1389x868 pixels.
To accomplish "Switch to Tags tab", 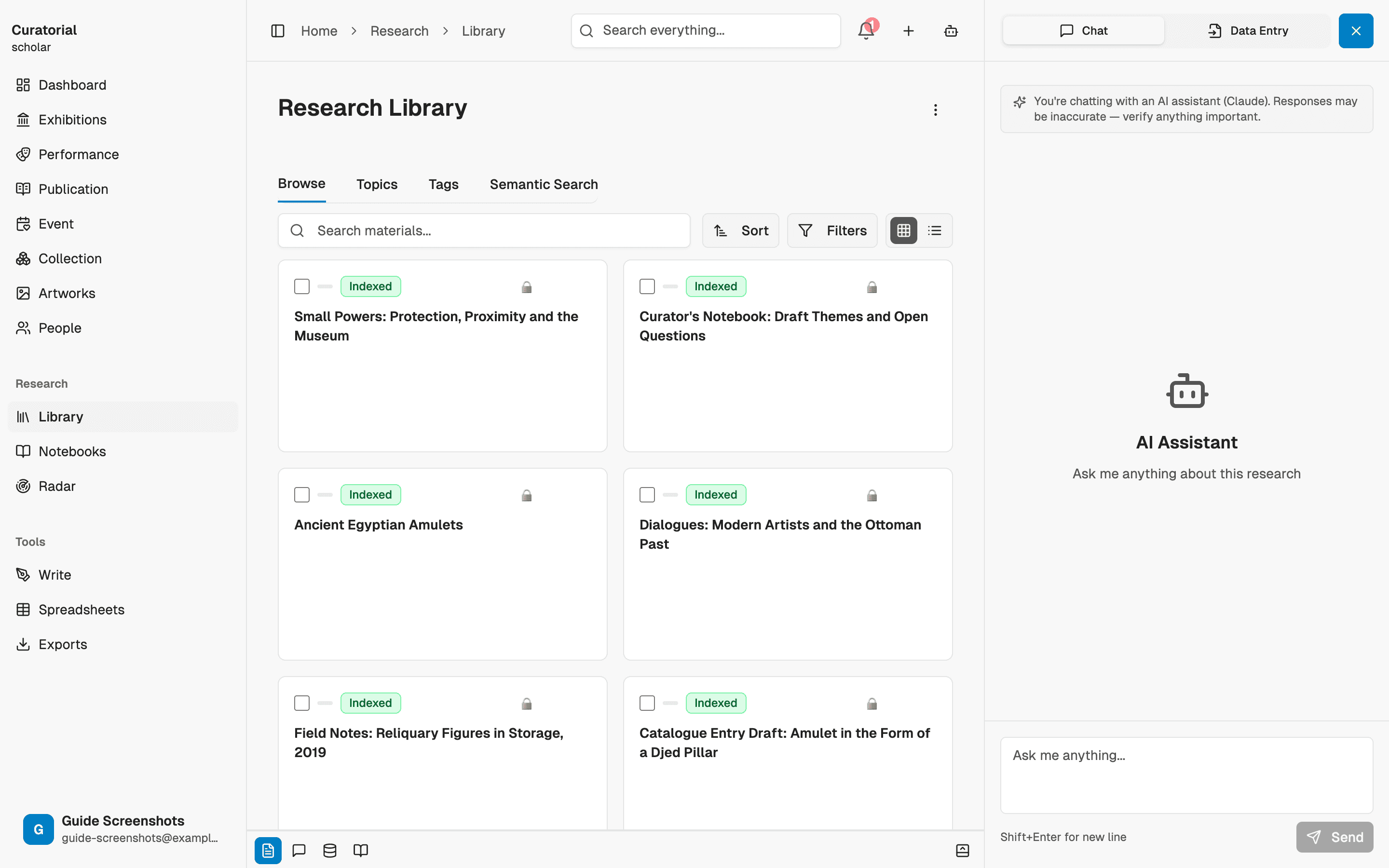I will pos(443,184).
